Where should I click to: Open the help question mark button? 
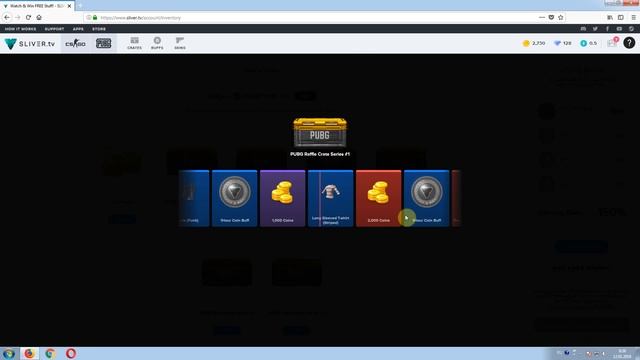(x=629, y=43)
